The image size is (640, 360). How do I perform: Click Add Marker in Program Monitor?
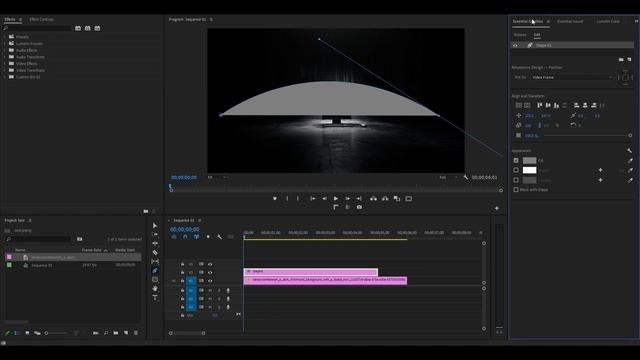pos(275,198)
